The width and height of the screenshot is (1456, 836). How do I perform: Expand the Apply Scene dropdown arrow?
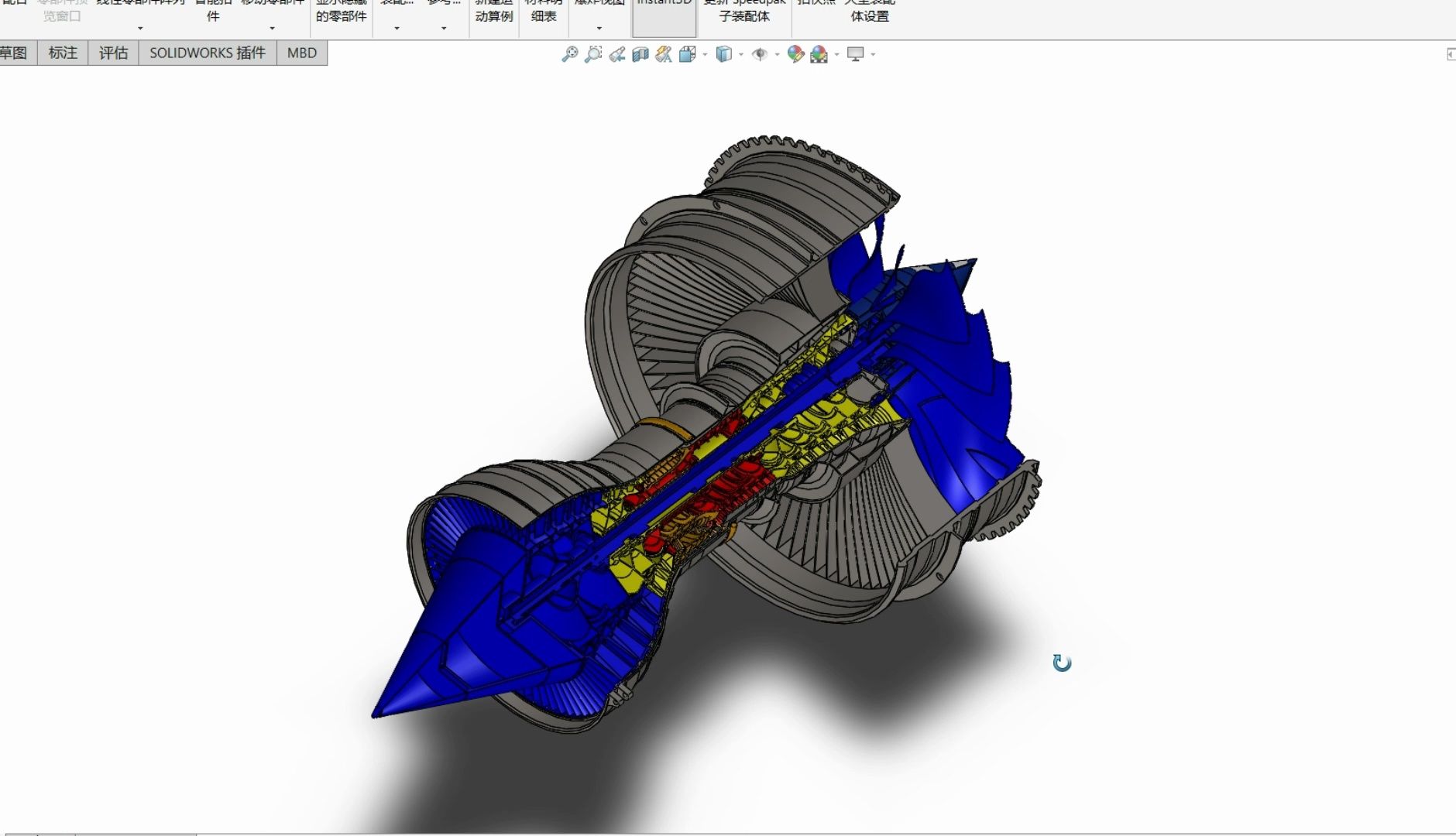[836, 54]
